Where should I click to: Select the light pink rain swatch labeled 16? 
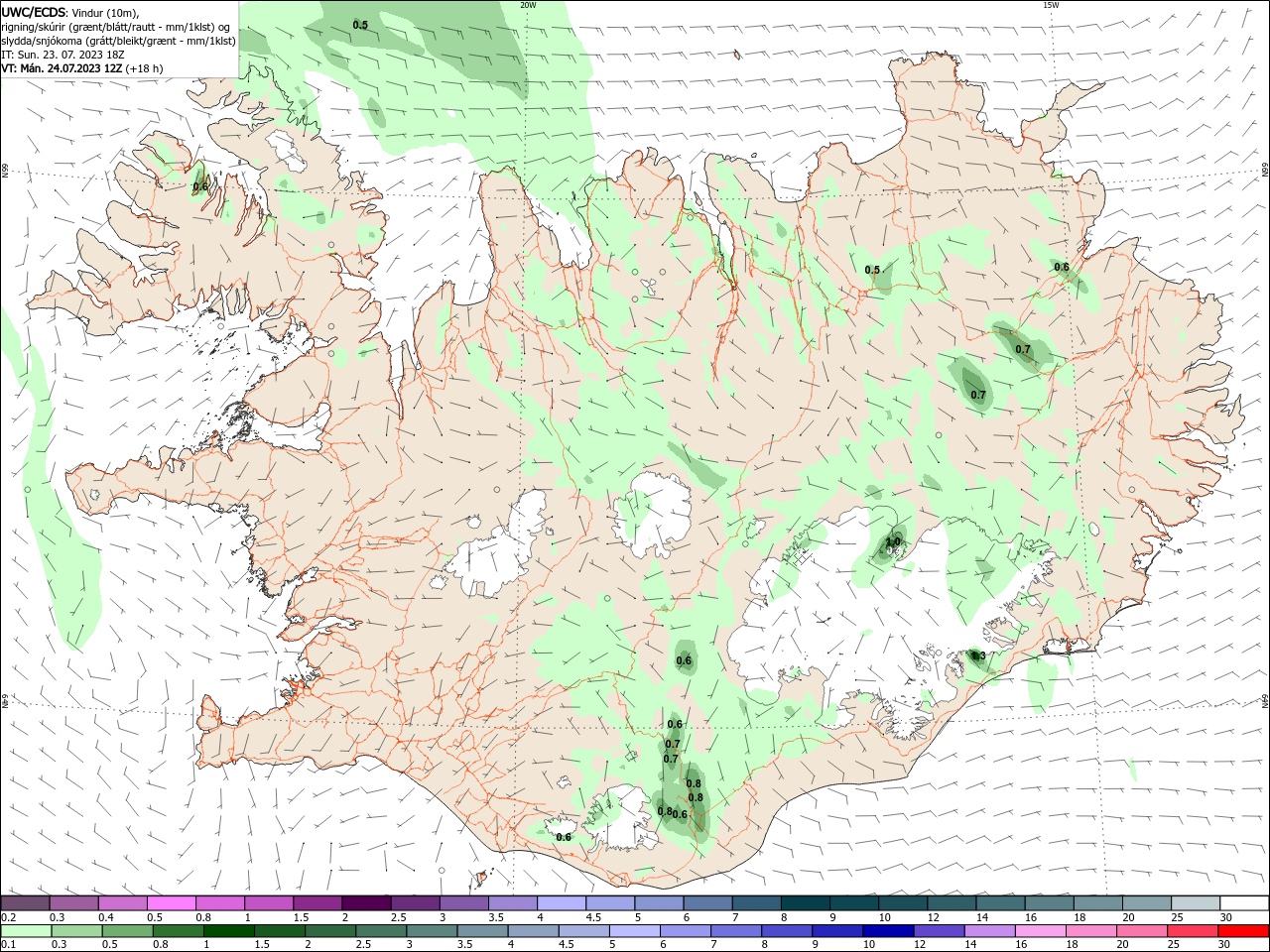click(x=1040, y=931)
